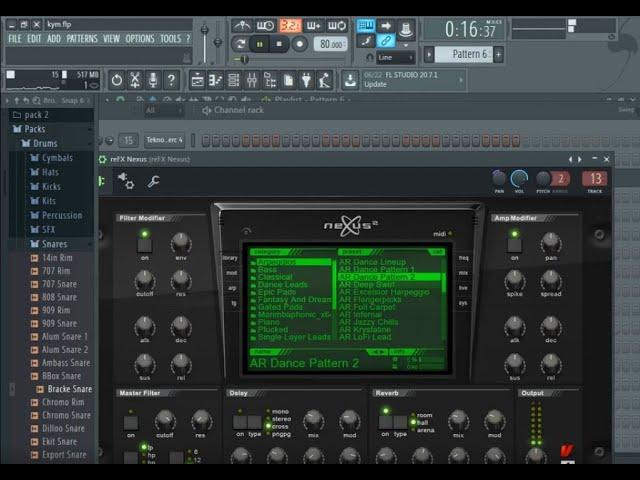Collapse the Snares folder
Screen dimensions: 640x480
[x=54, y=244]
